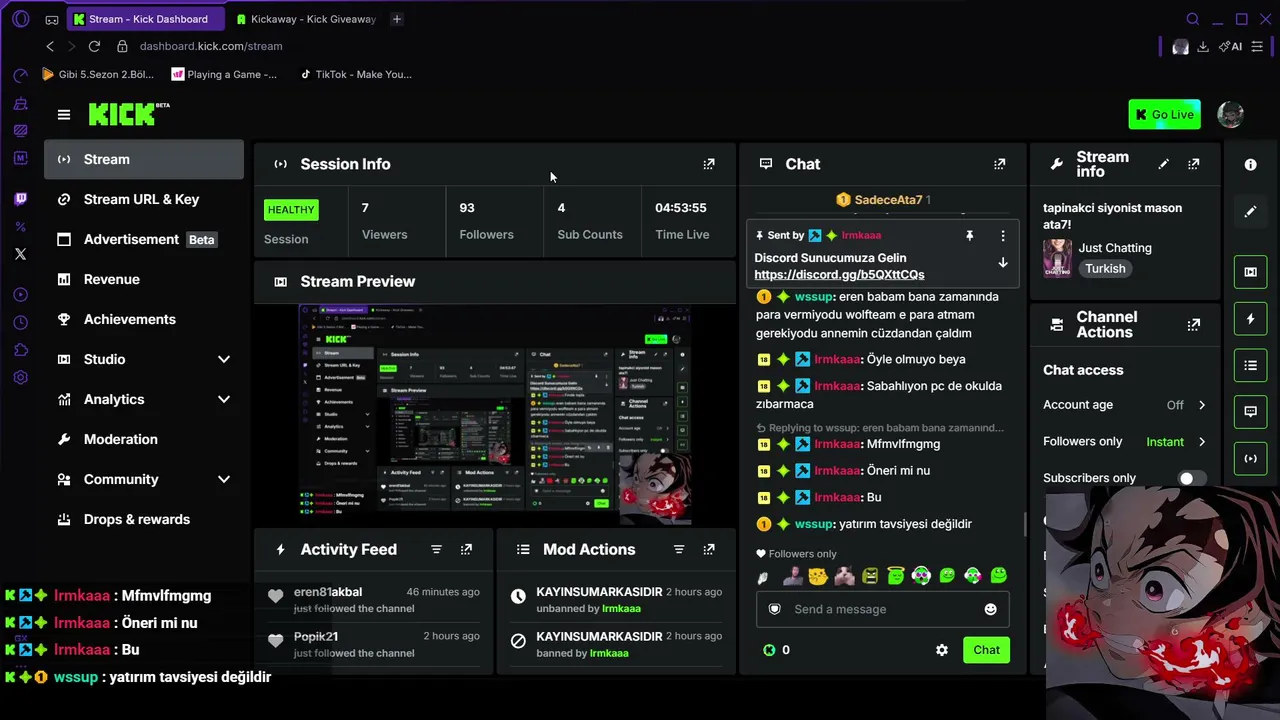Pop out the Mod Actions panel
Screen dimensions: 1280x720
(x=709, y=549)
